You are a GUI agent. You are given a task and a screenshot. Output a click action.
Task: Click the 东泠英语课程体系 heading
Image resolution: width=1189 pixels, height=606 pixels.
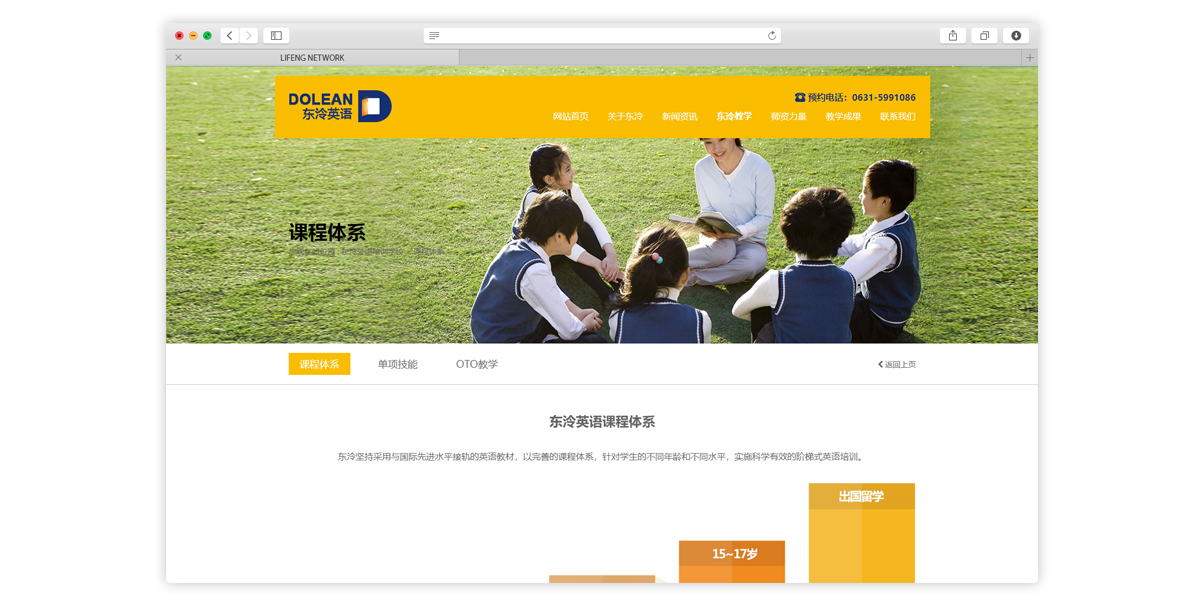[x=602, y=422]
